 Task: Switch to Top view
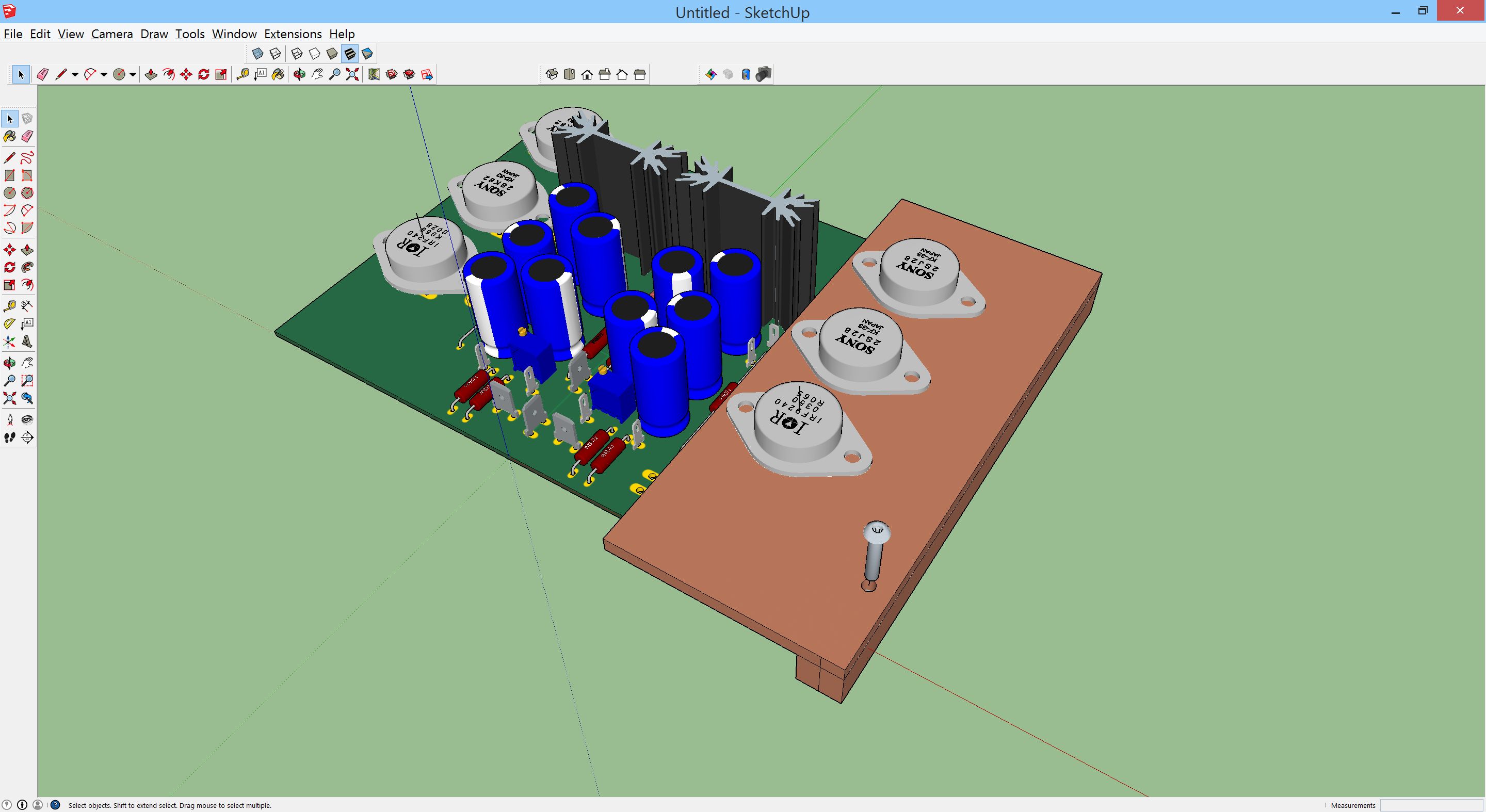[569, 74]
